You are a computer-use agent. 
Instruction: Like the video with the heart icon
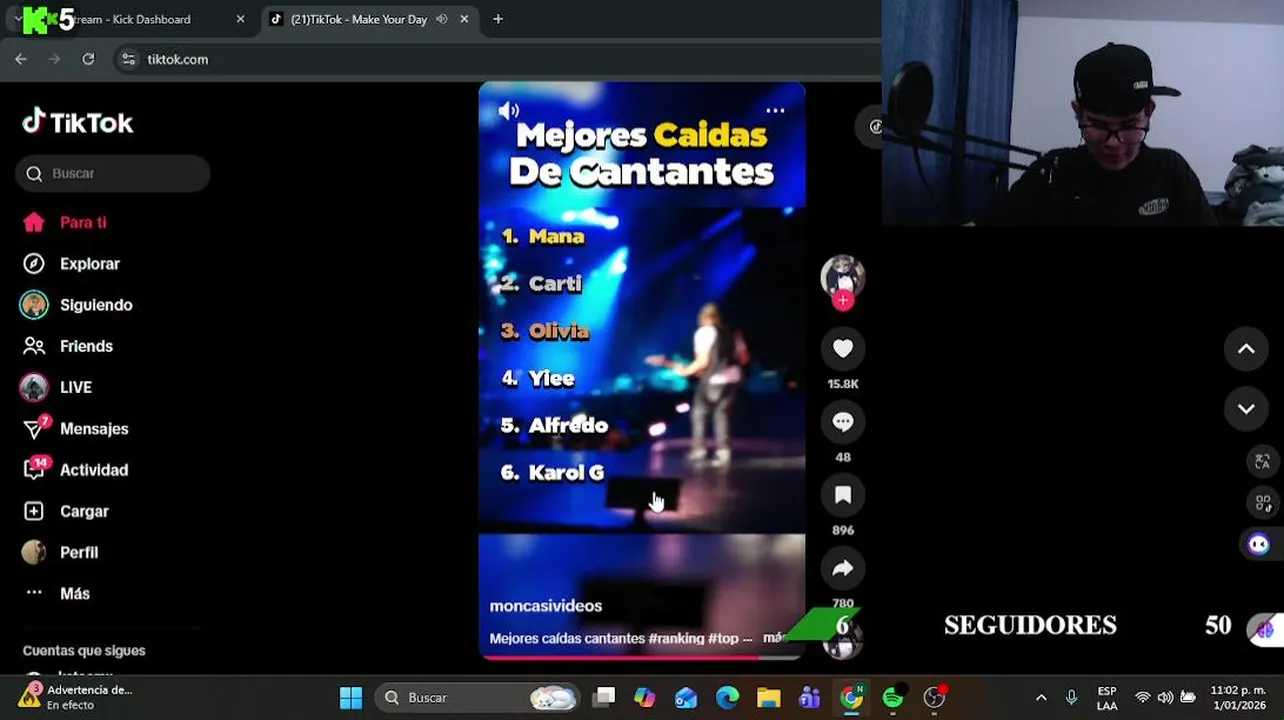pos(843,348)
